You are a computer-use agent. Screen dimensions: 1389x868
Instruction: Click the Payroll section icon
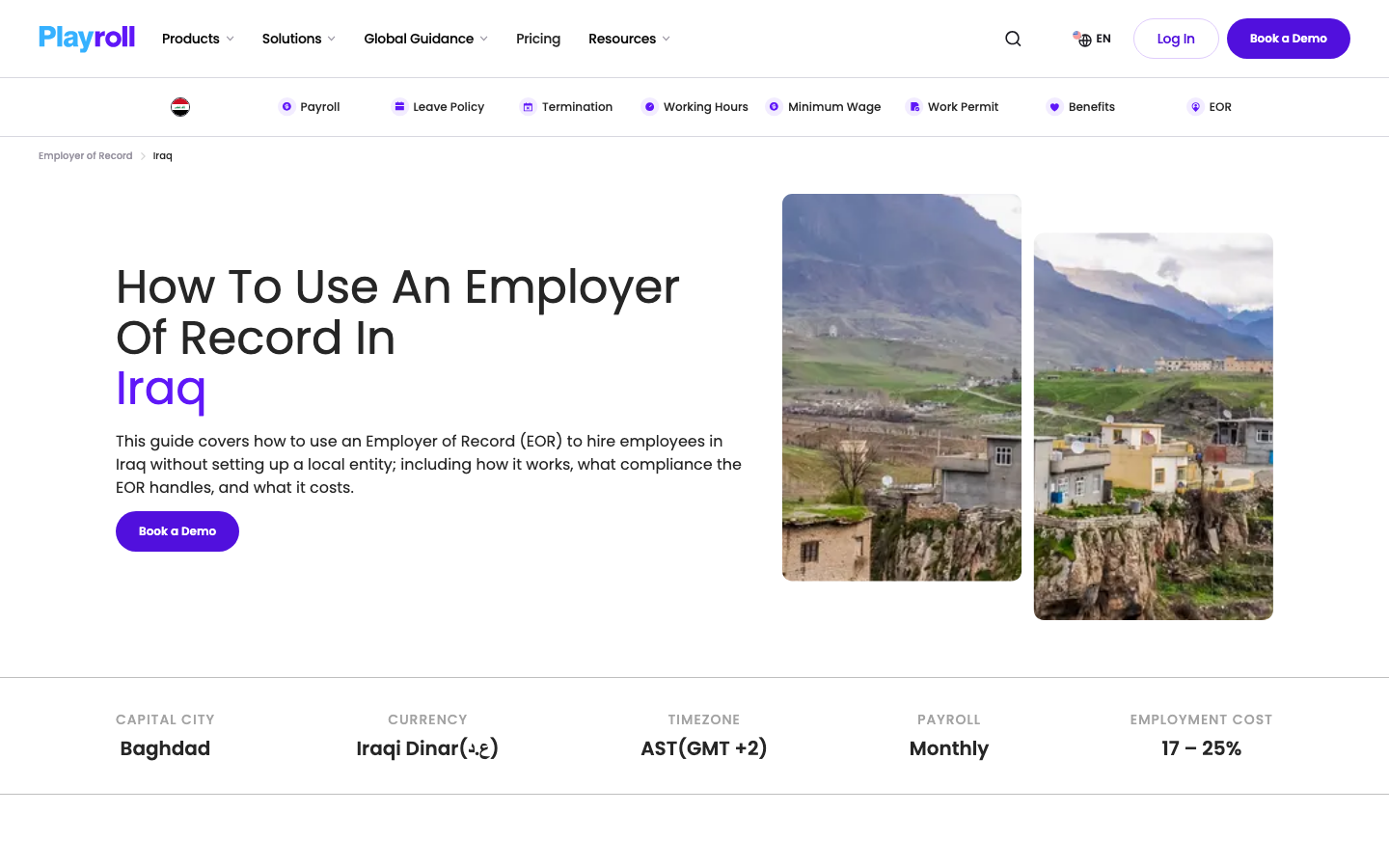pos(286,107)
